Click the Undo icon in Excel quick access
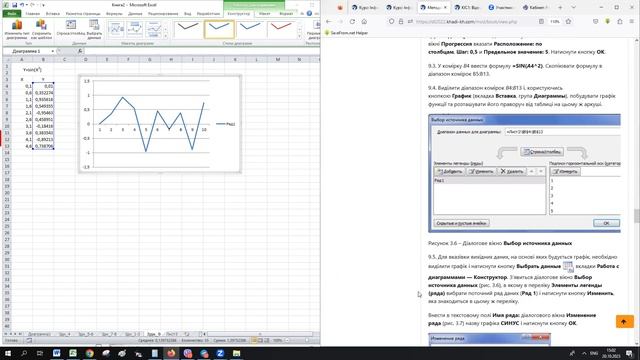The width and height of the screenshot is (640, 360). pyautogui.click(x=22, y=5)
